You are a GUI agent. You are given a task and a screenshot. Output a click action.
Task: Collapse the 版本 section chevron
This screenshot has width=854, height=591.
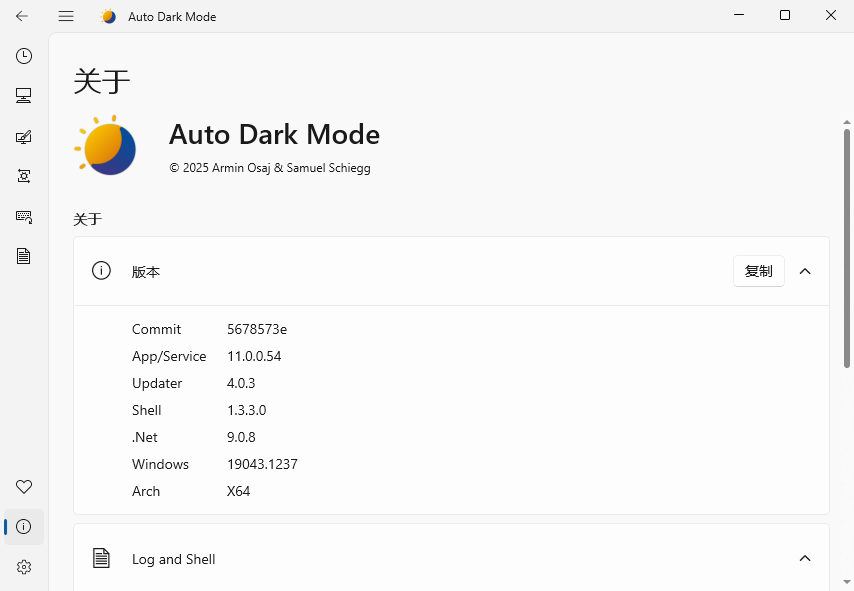pos(805,271)
